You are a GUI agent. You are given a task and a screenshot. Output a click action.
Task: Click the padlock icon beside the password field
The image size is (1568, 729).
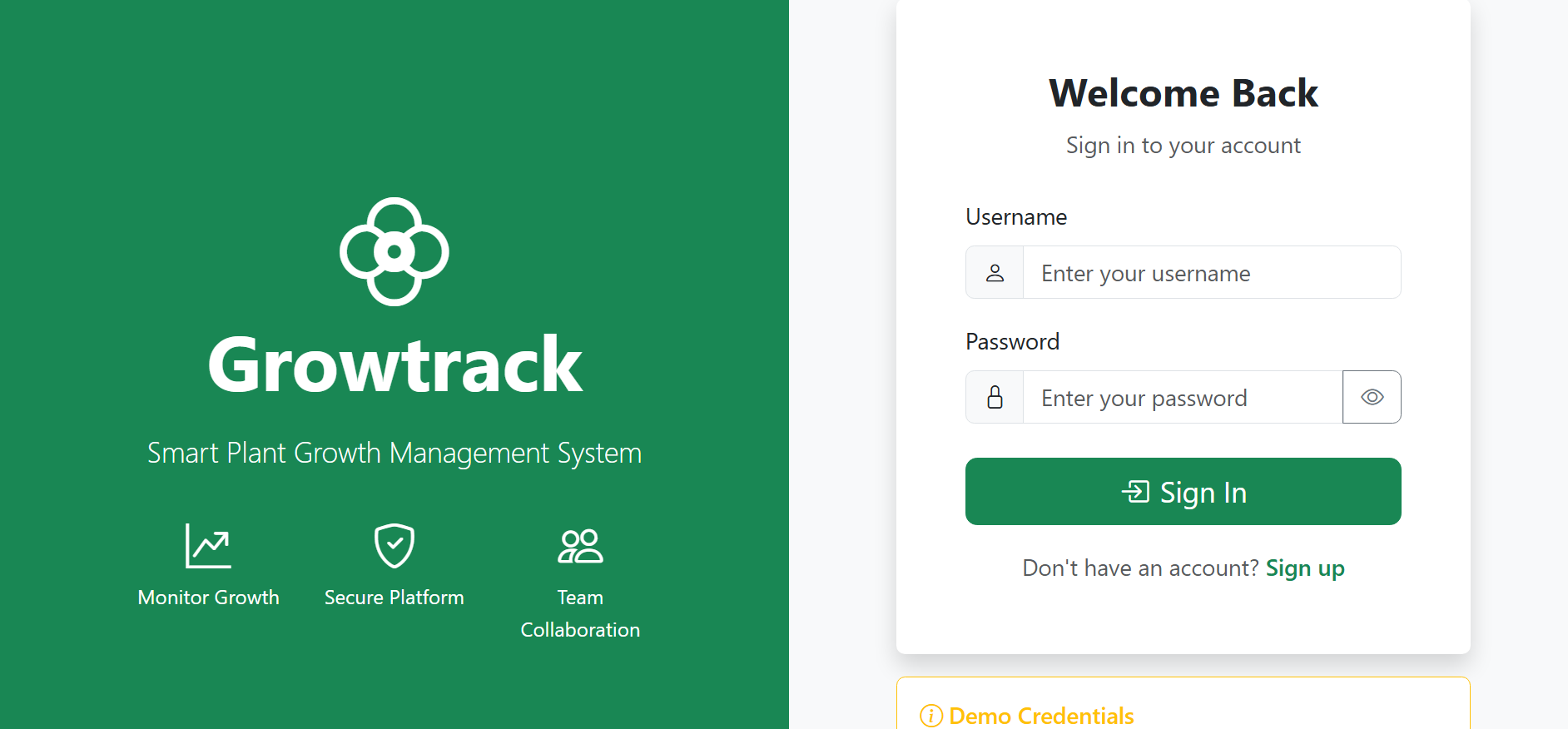(x=994, y=397)
